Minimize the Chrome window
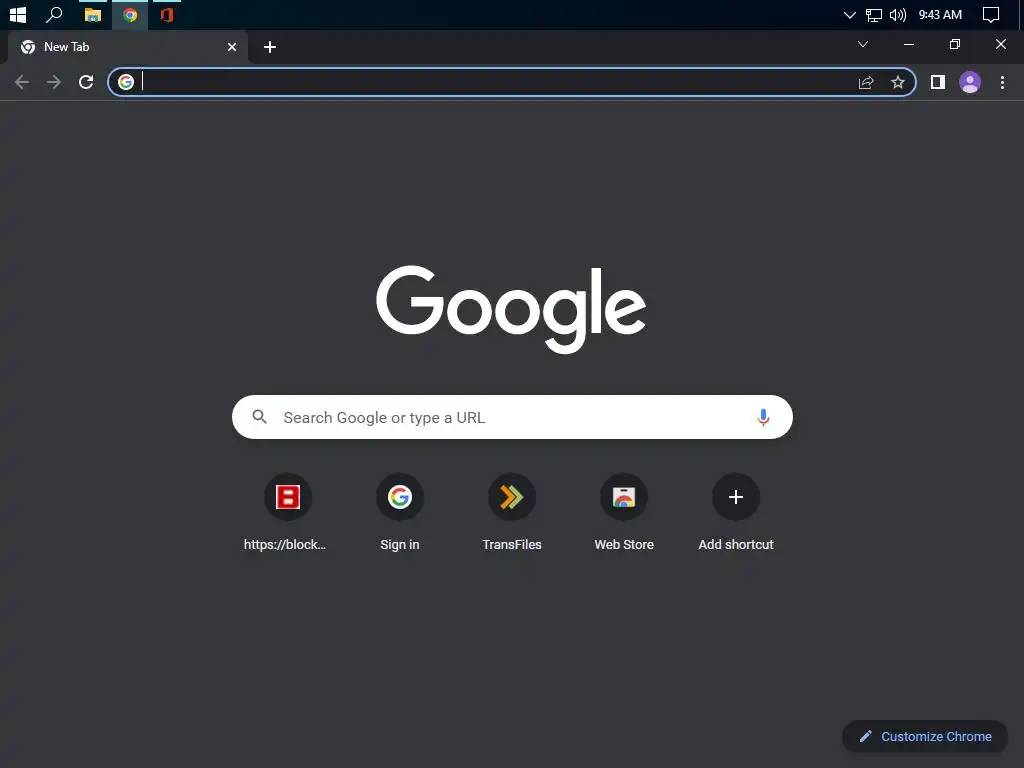This screenshot has width=1024, height=768. pyautogui.click(x=908, y=44)
